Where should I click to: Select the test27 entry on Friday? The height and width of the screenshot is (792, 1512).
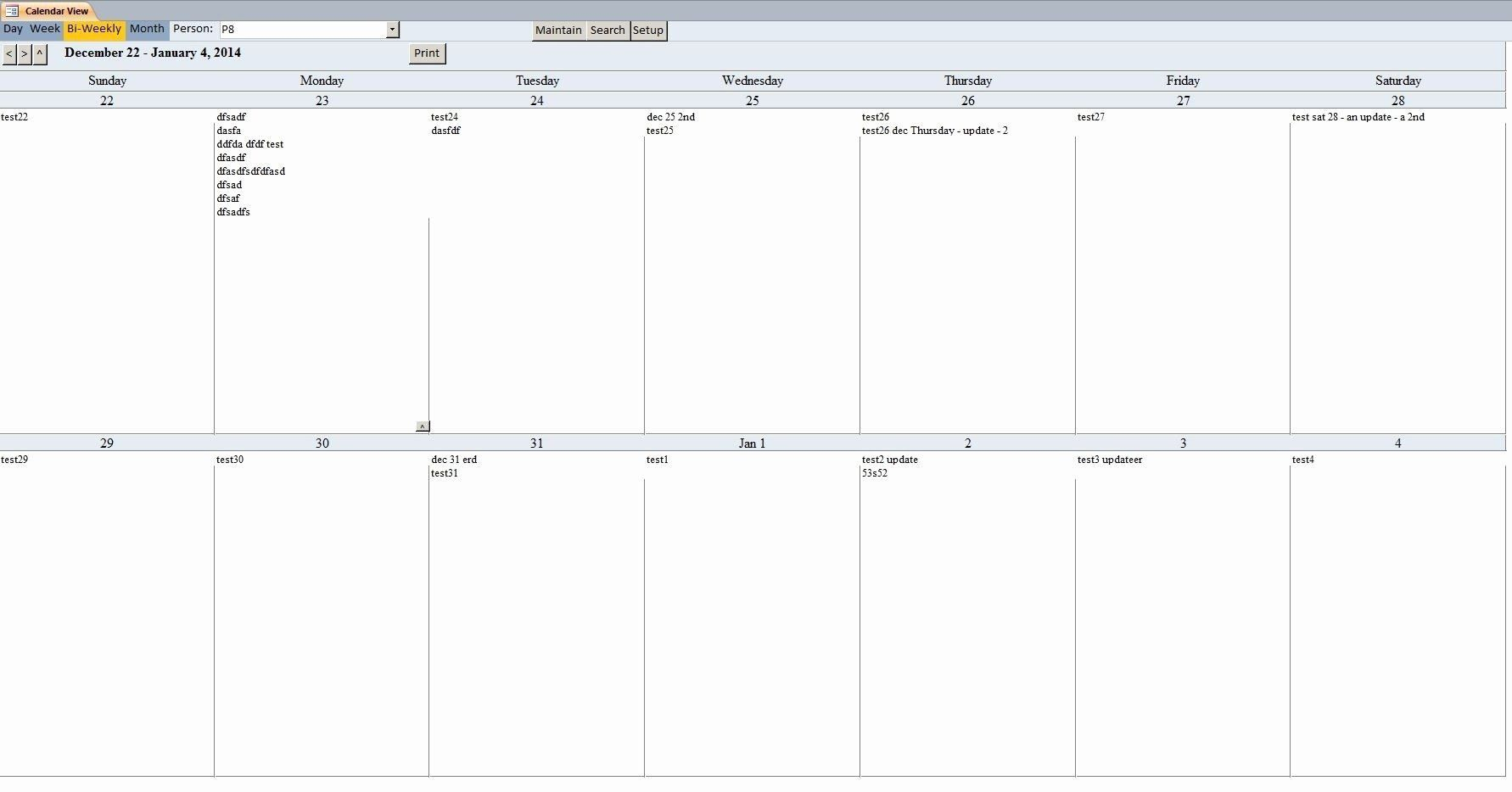tap(1091, 117)
